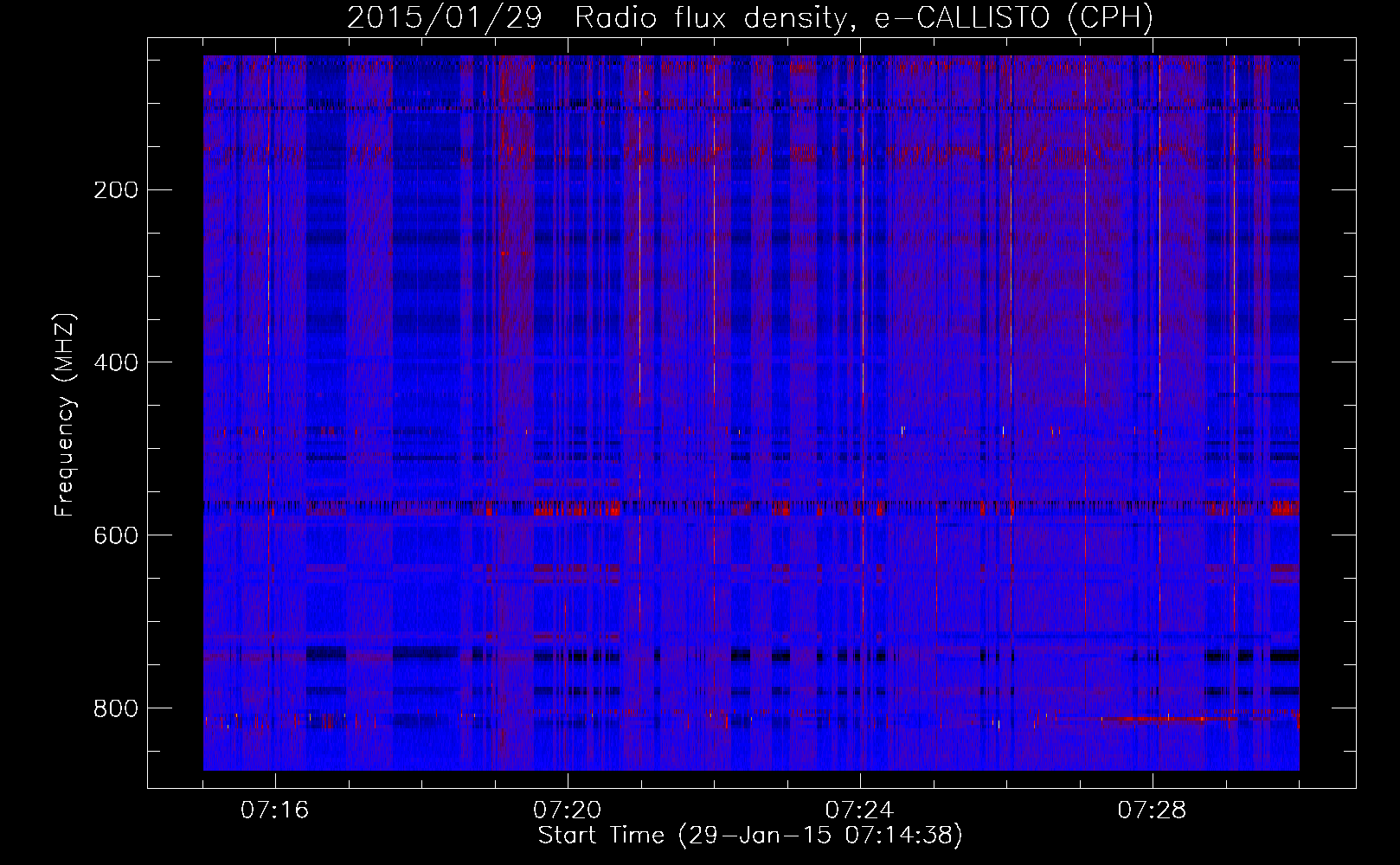The image size is (1400, 865).
Task: Click the 07:16 time tick label
Action: point(274,811)
